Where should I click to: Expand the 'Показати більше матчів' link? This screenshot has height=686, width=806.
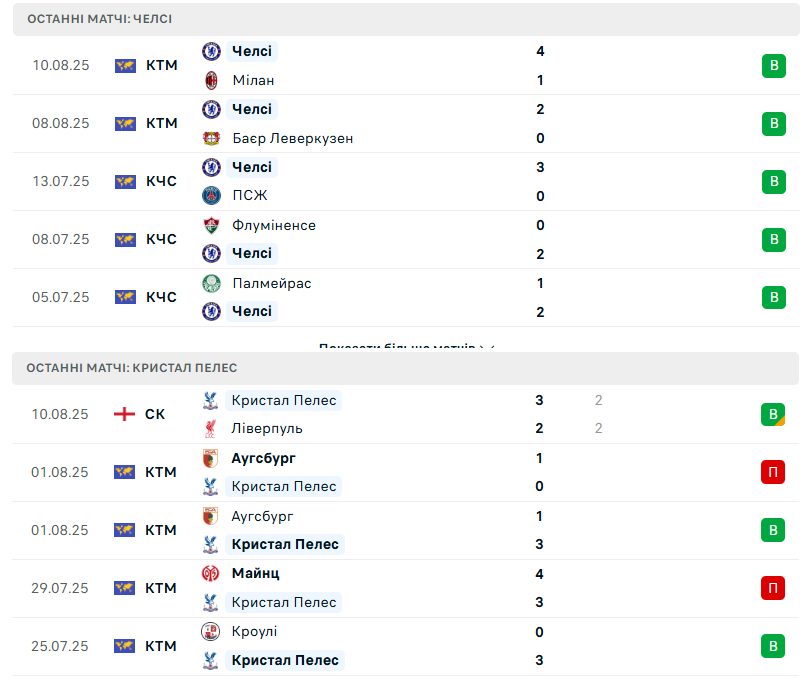coord(407,347)
